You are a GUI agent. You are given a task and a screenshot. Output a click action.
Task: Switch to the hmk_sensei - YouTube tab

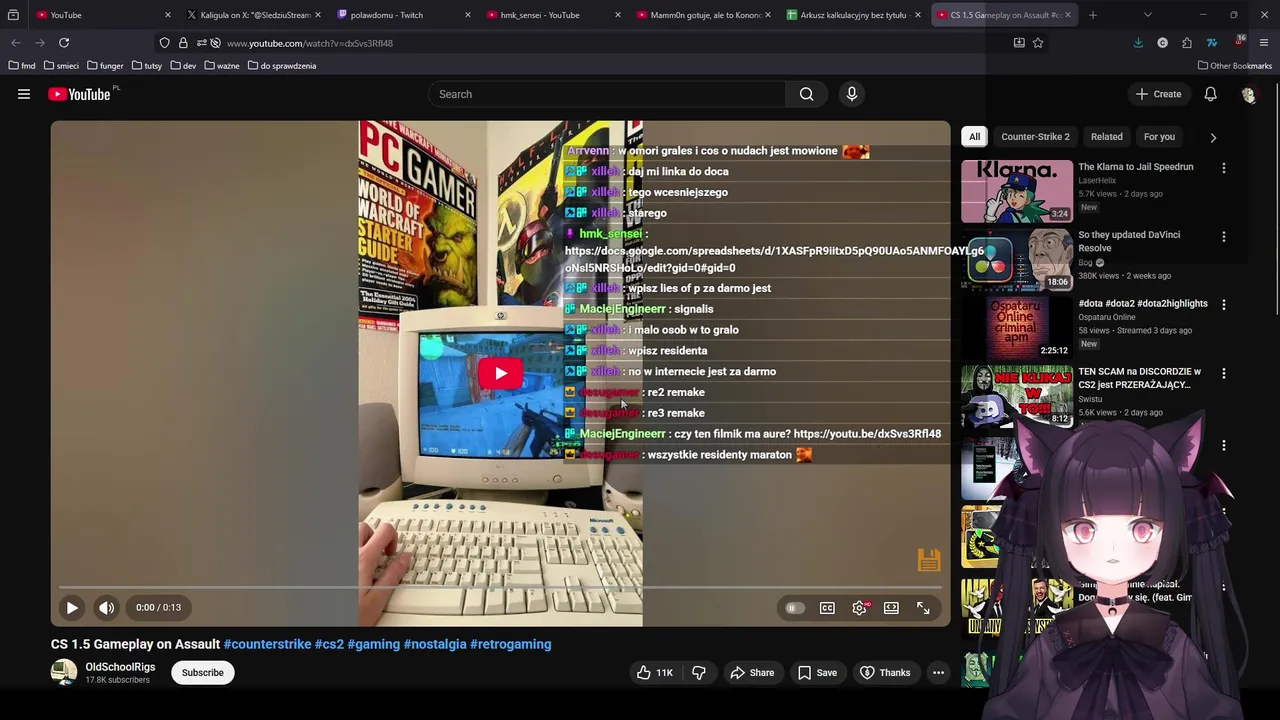coord(551,15)
